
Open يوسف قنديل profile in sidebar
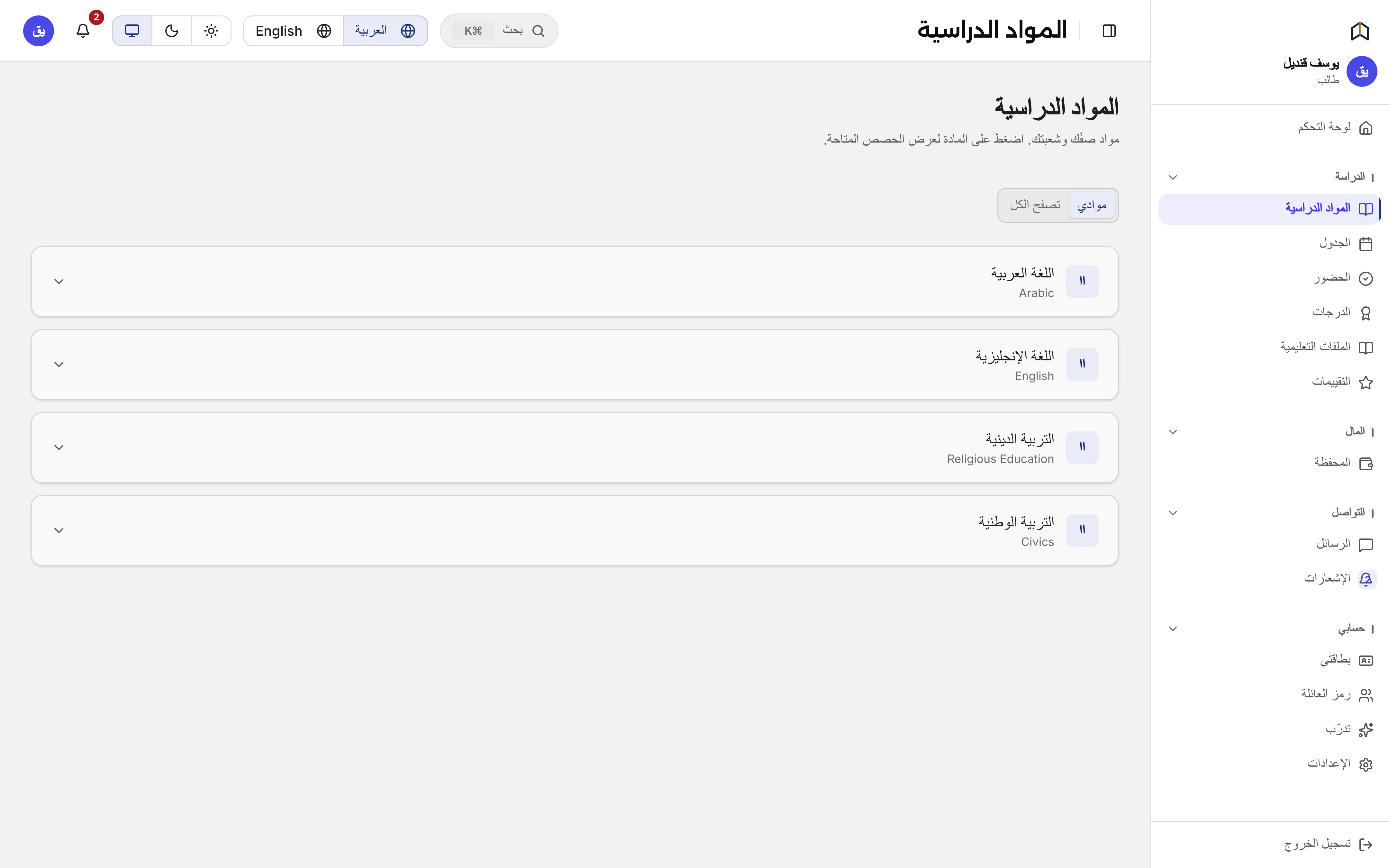(1329, 71)
